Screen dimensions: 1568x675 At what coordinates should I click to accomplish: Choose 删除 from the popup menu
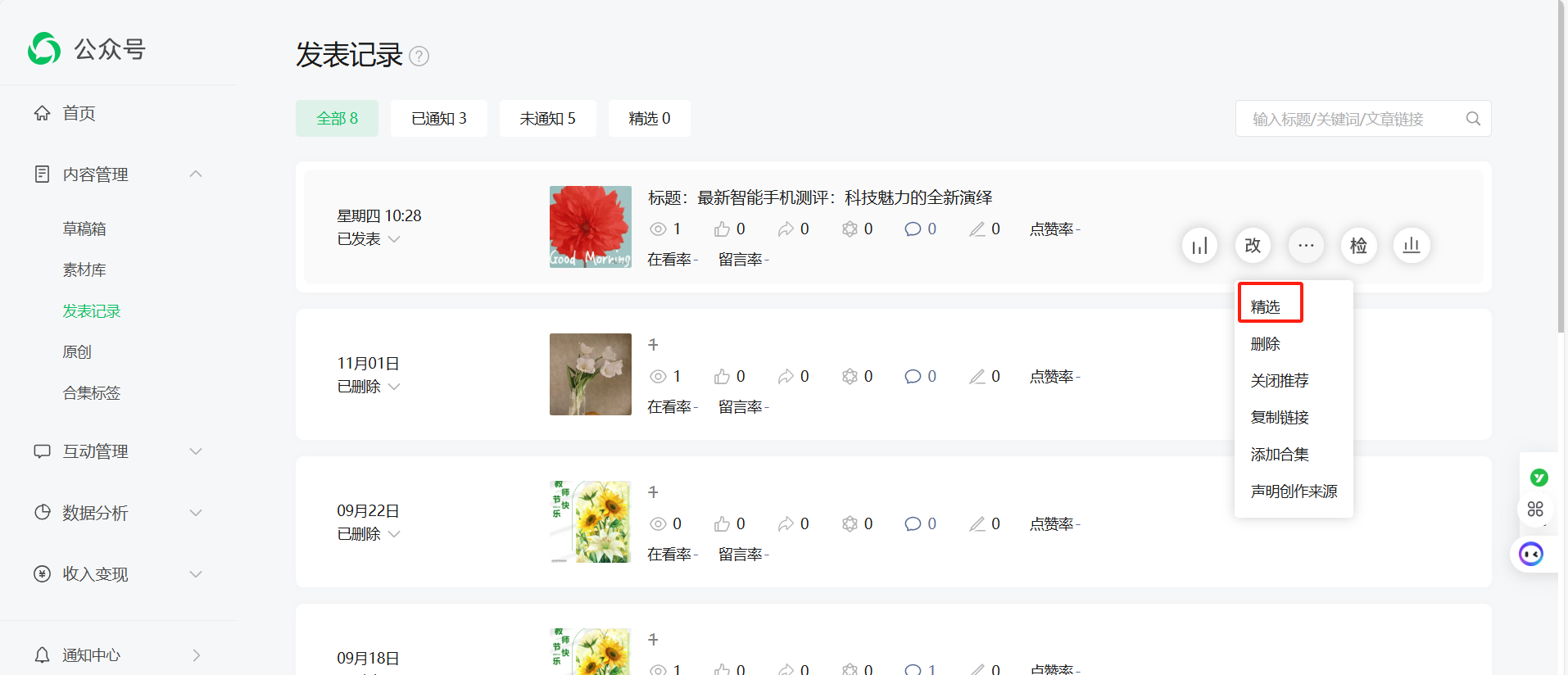1266,344
